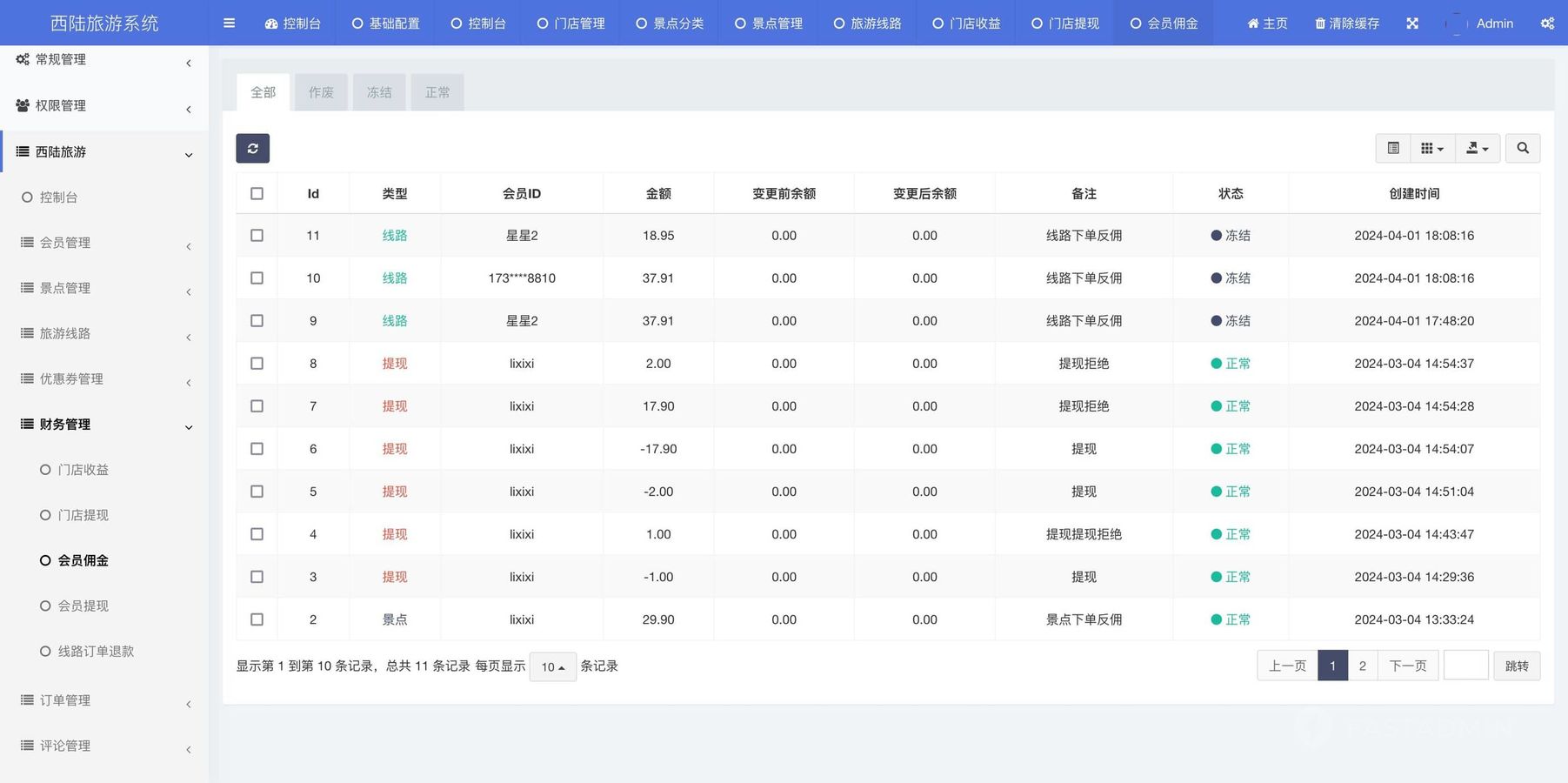This screenshot has height=783, width=1568.
Task: Click the fullscreen expand icon
Action: coord(1411,23)
